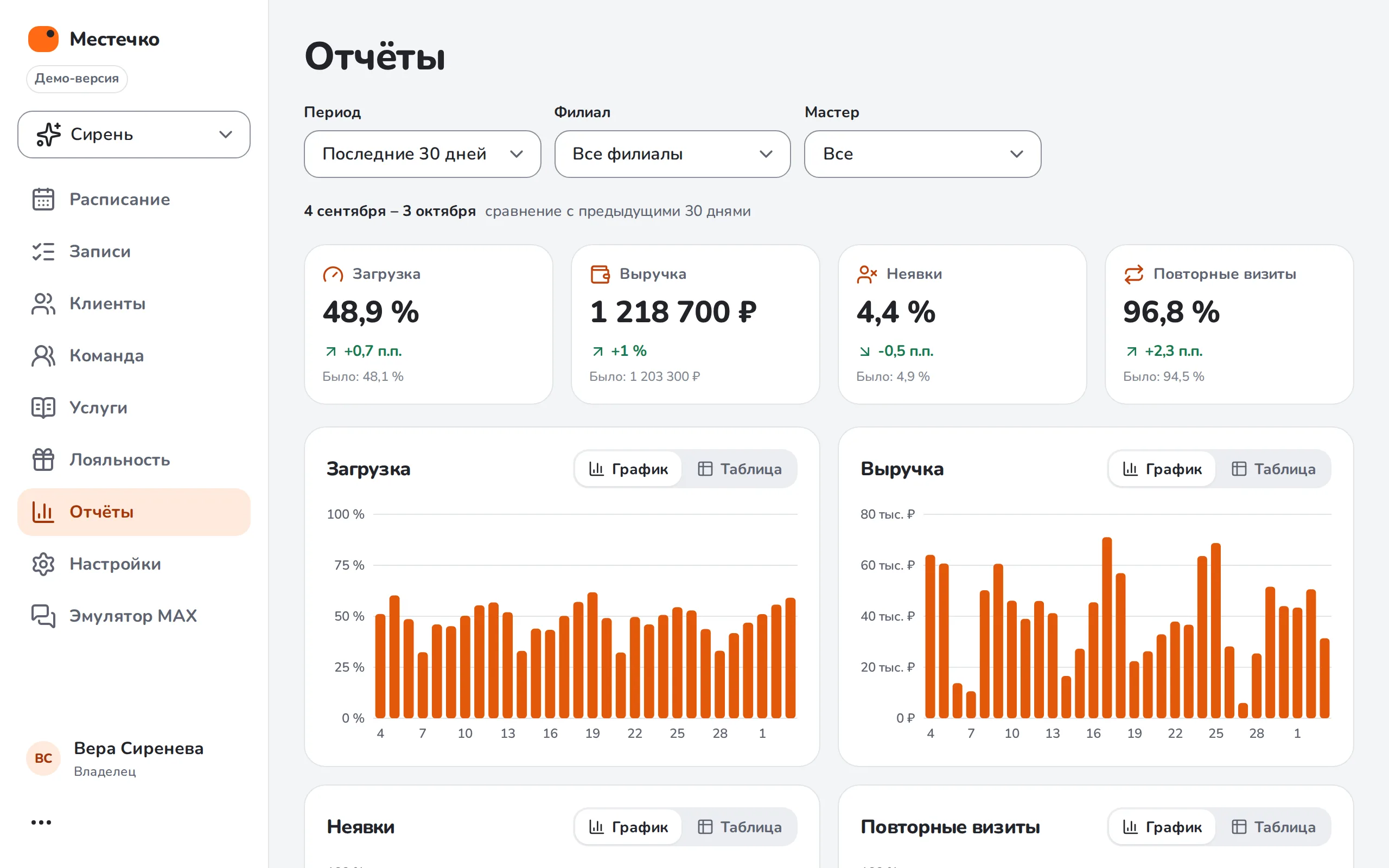Open Лояльность section in sidebar
Screen dimensions: 1389x868
[133, 460]
